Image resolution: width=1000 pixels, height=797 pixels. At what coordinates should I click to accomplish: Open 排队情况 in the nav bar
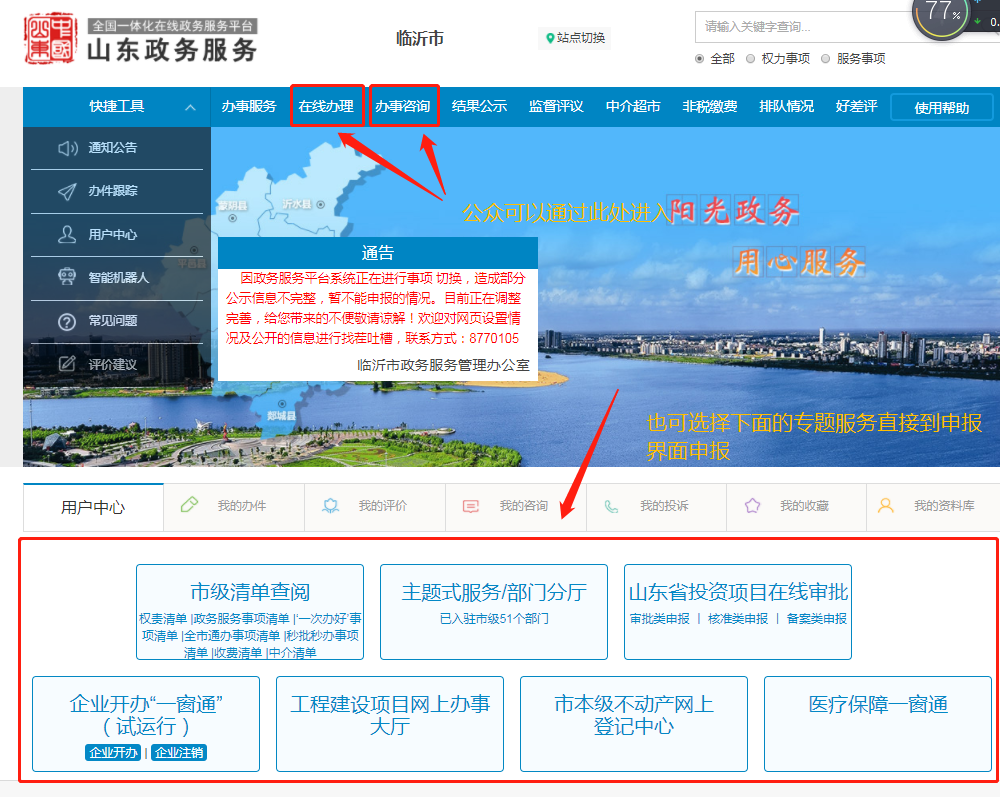point(786,106)
